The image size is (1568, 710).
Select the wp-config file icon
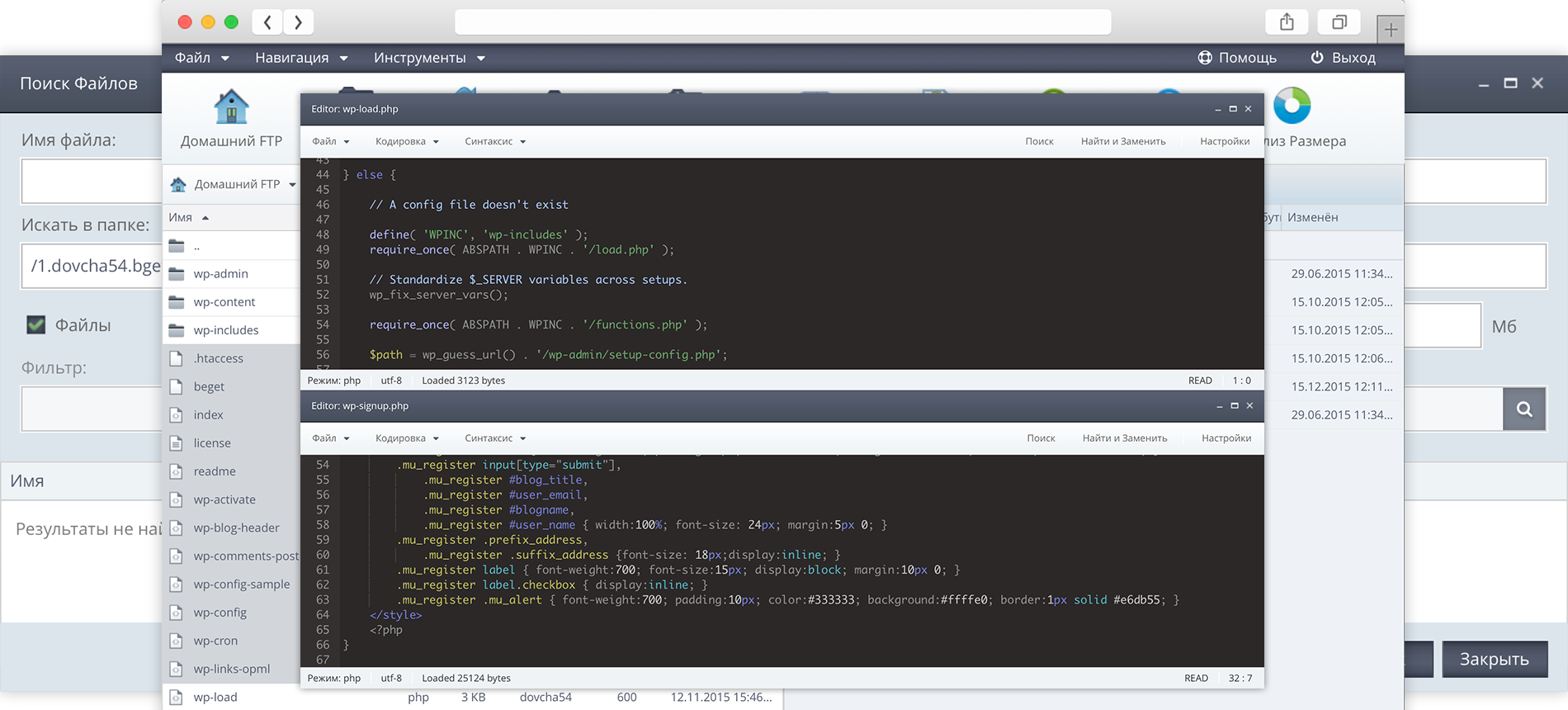click(176, 613)
